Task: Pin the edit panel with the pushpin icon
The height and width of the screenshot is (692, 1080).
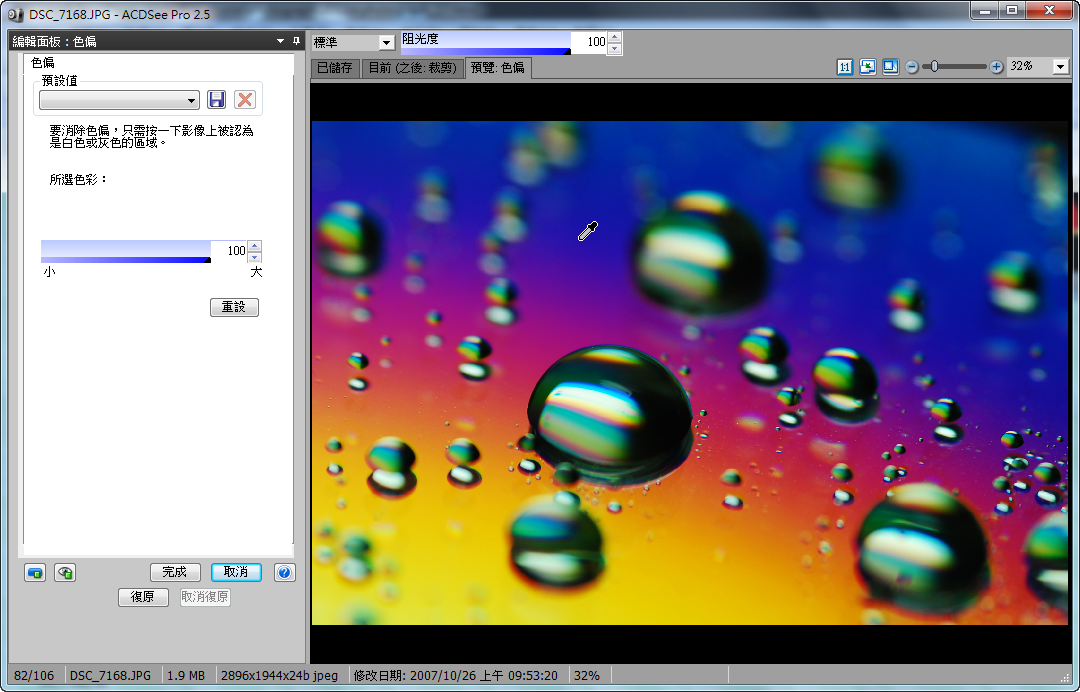Action: [296, 41]
